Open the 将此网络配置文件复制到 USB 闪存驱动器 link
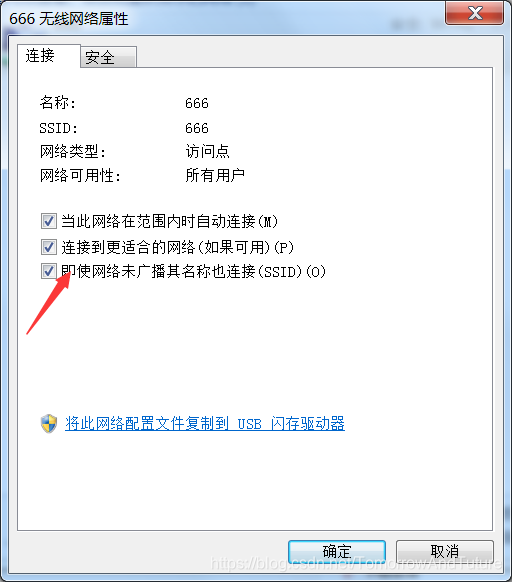 pyautogui.click(x=205, y=424)
